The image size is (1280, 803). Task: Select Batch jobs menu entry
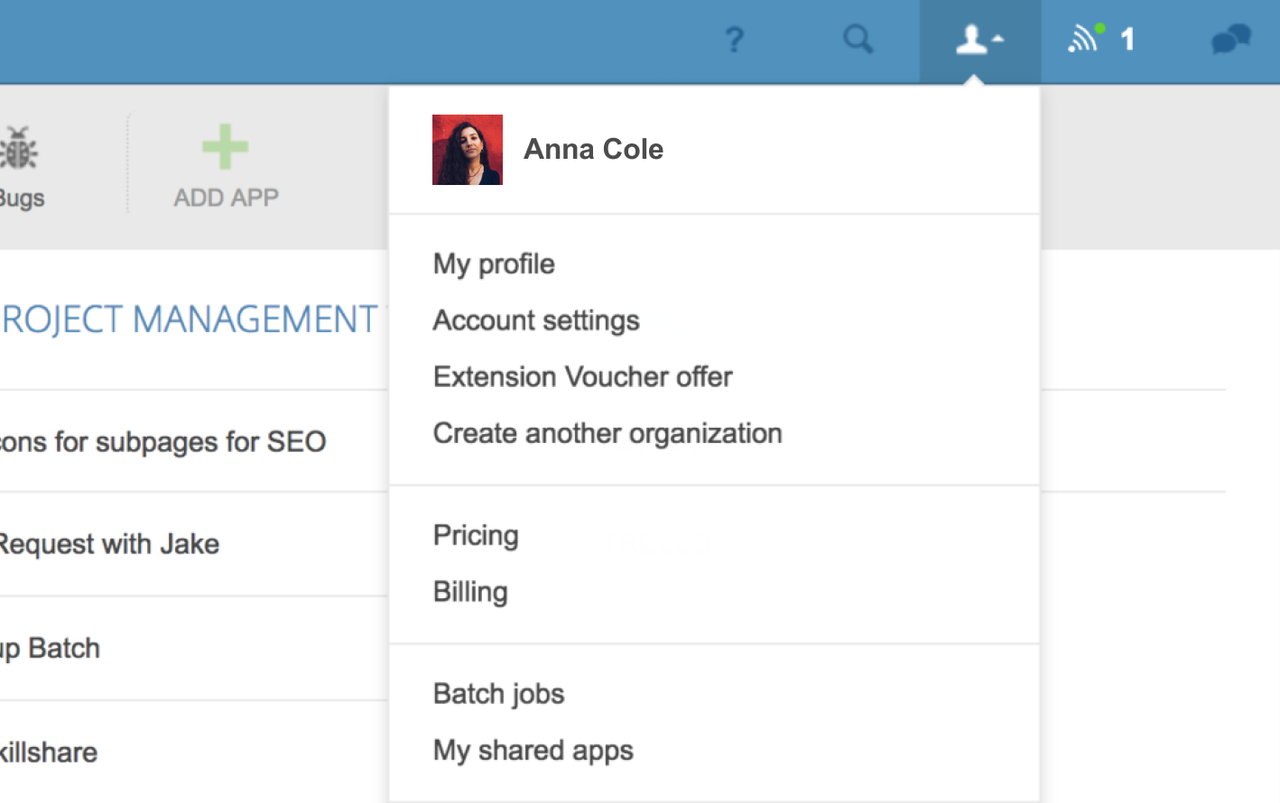click(498, 694)
